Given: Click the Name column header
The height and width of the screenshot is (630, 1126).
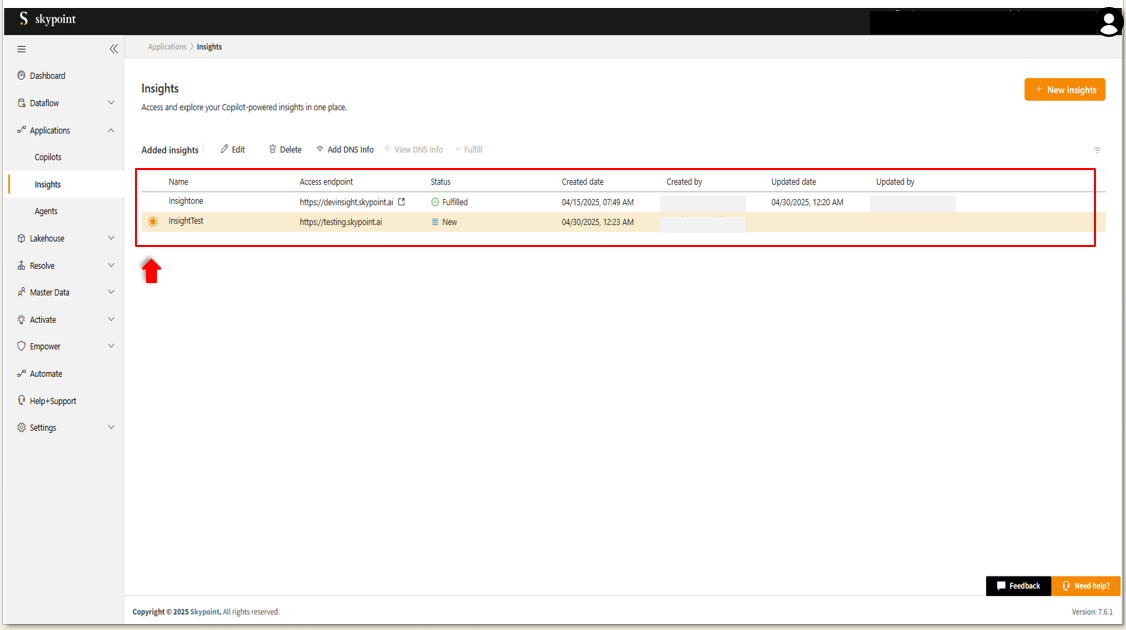Looking at the screenshot, I should (x=178, y=182).
